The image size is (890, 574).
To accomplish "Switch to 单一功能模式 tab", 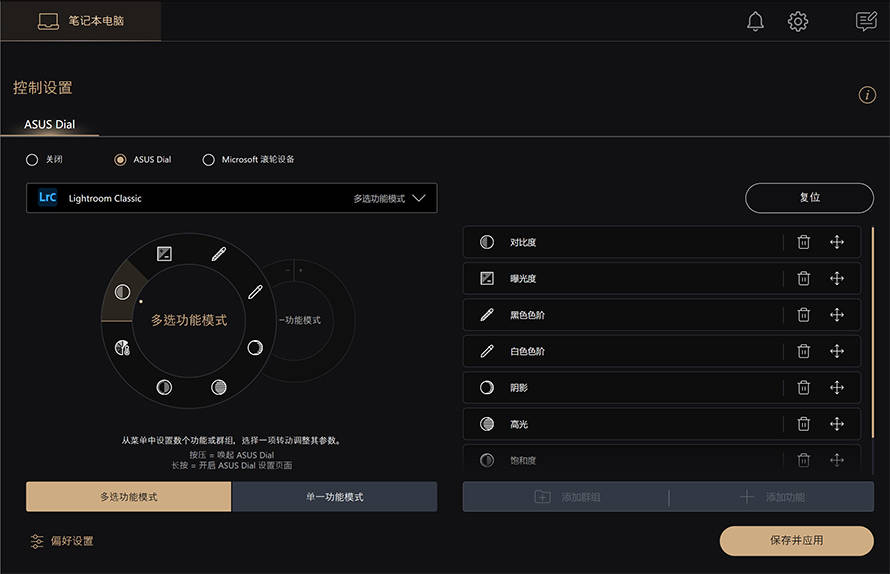I will [334, 497].
